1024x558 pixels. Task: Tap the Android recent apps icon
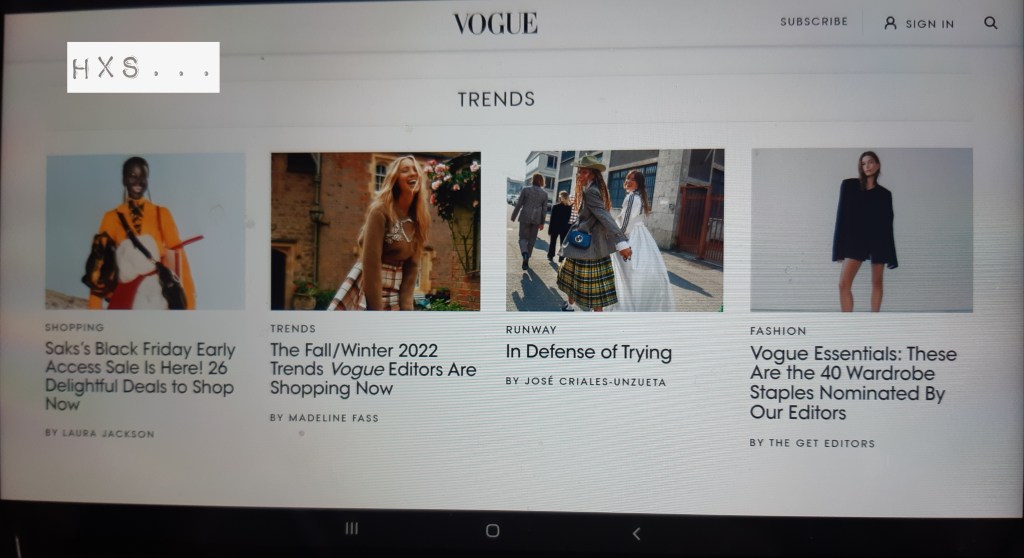click(351, 528)
